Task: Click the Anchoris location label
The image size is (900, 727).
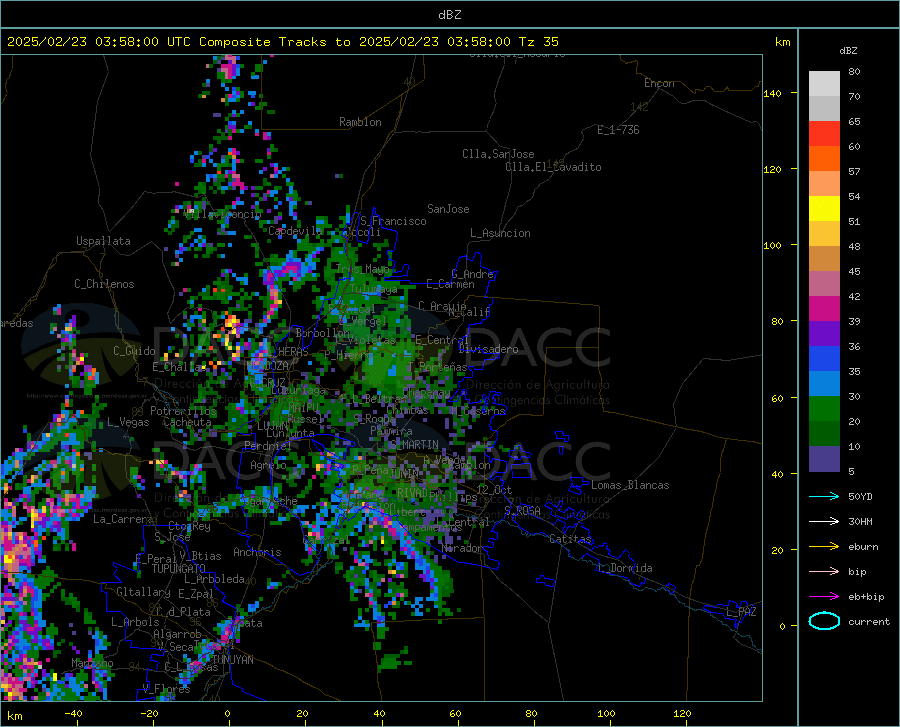Action: click(257, 552)
